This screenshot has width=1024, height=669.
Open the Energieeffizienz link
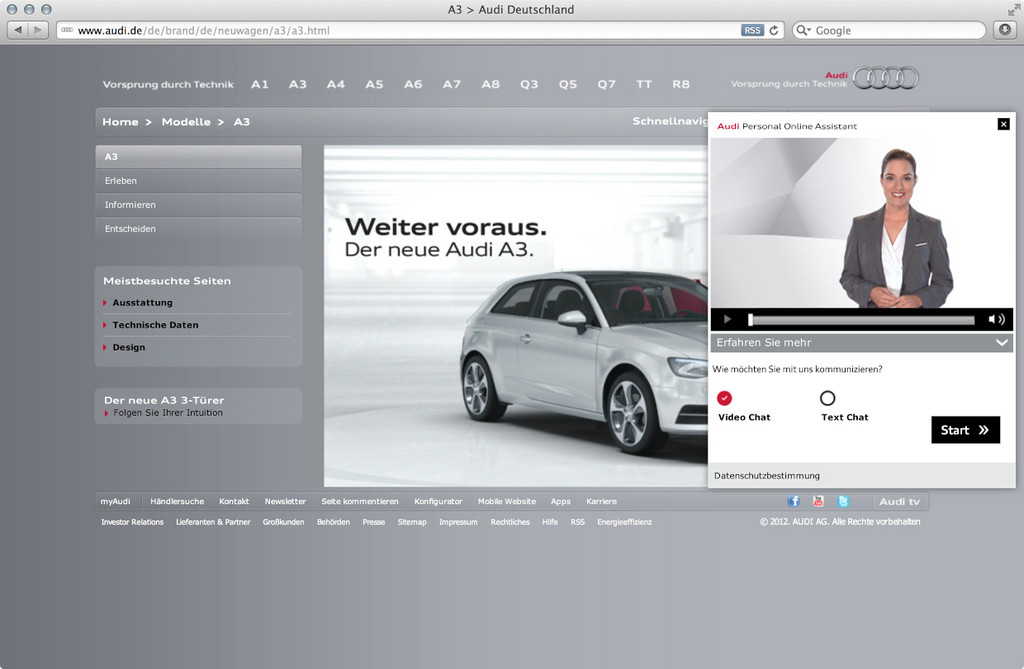[624, 522]
